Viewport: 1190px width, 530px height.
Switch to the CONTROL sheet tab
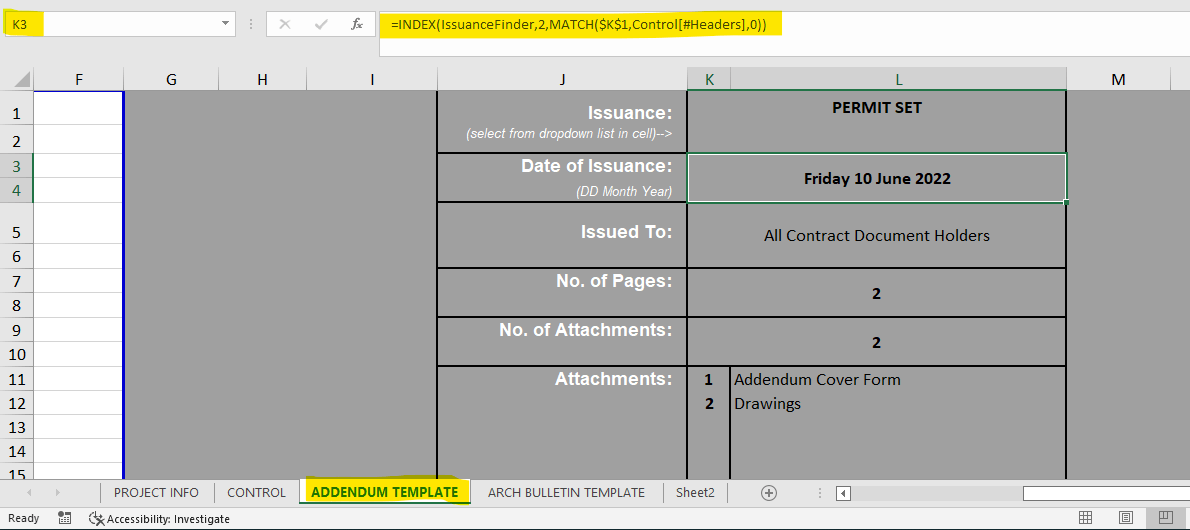257,493
